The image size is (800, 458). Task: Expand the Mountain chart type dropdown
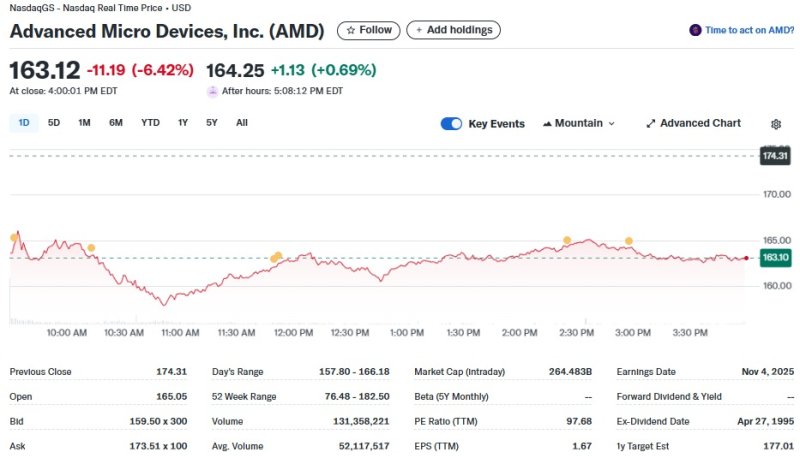click(579, 124)
